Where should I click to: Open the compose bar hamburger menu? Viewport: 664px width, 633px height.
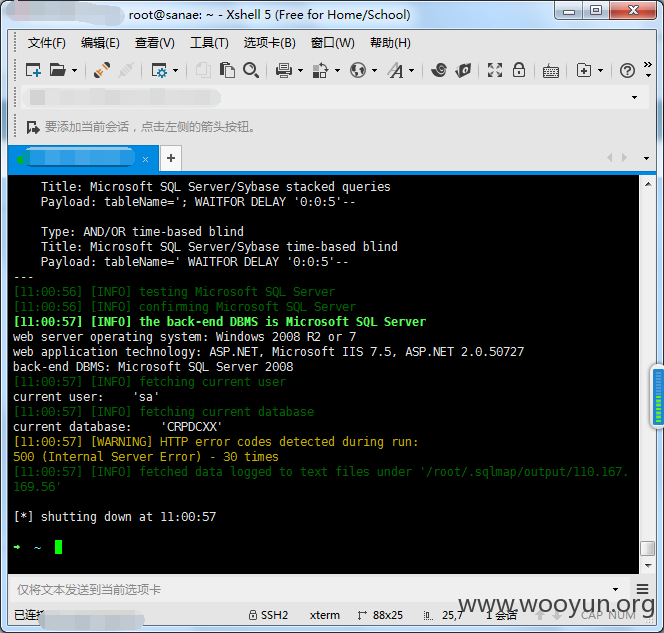click(642, 589)
